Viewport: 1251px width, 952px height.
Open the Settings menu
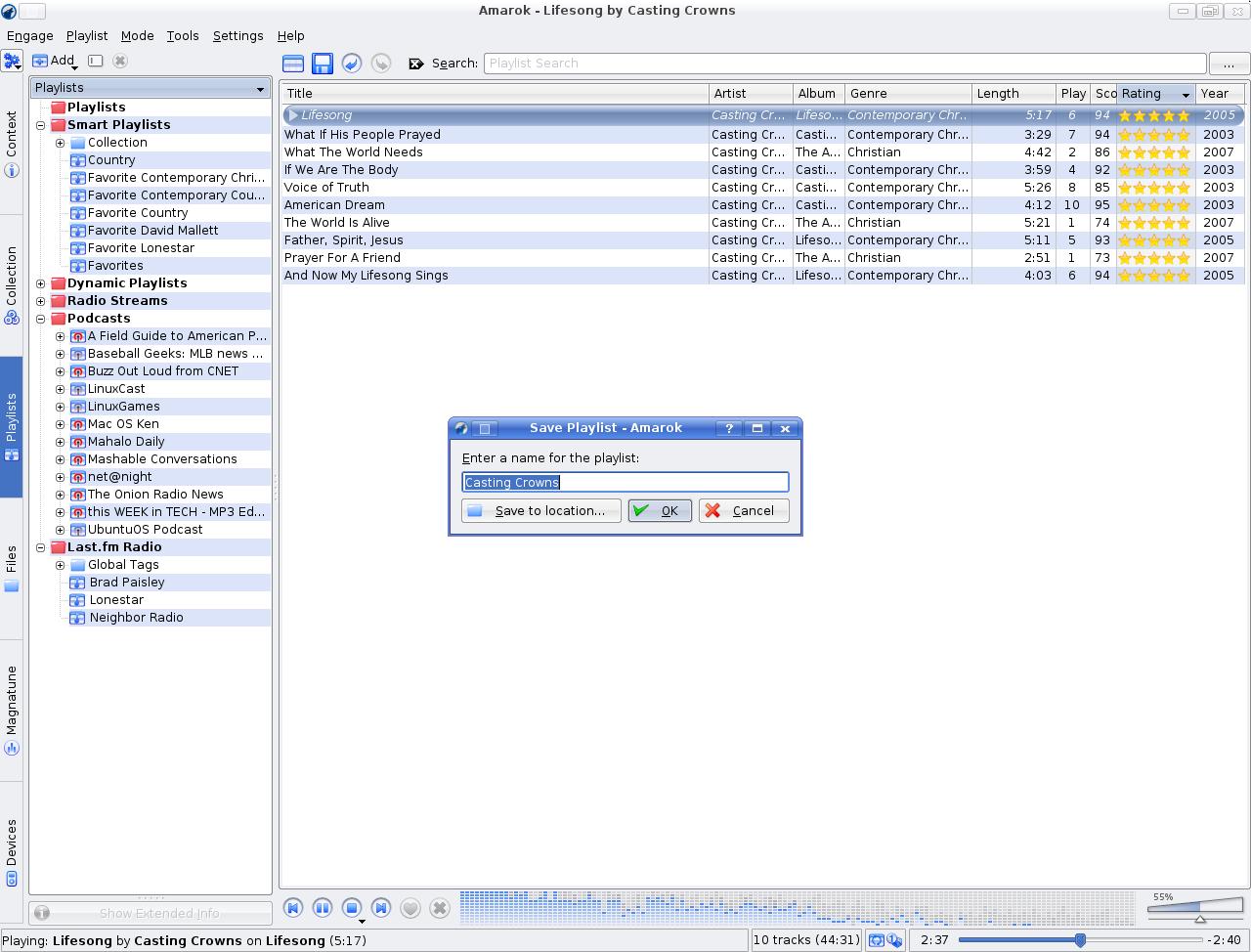238,35
